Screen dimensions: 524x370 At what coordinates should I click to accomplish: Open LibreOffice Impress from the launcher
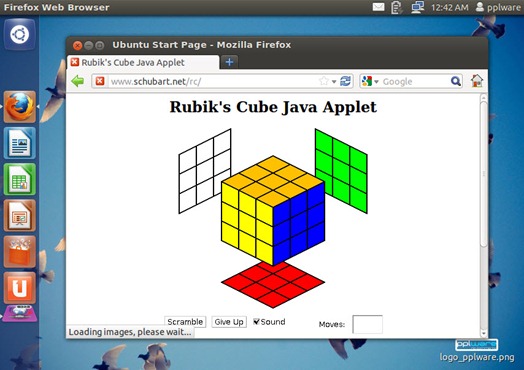pyautogui.click(x=20, y=216)
